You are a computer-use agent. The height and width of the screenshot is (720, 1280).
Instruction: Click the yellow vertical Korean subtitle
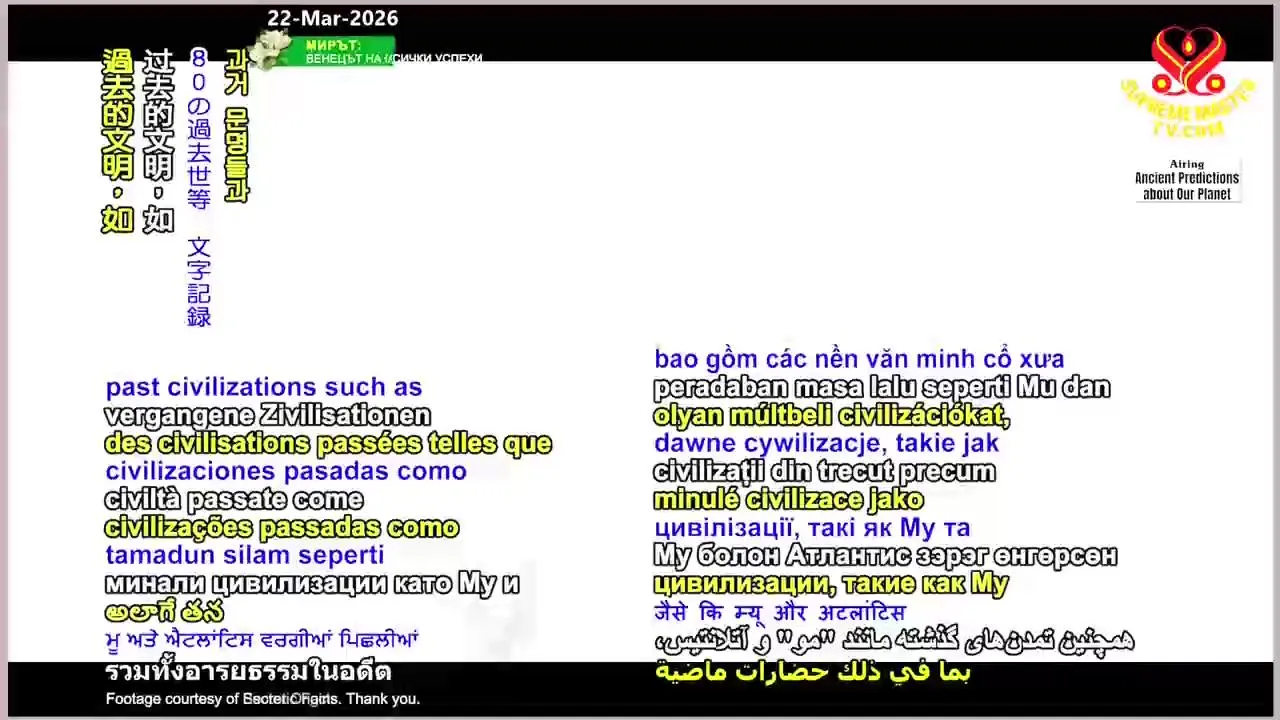point(235,126)
